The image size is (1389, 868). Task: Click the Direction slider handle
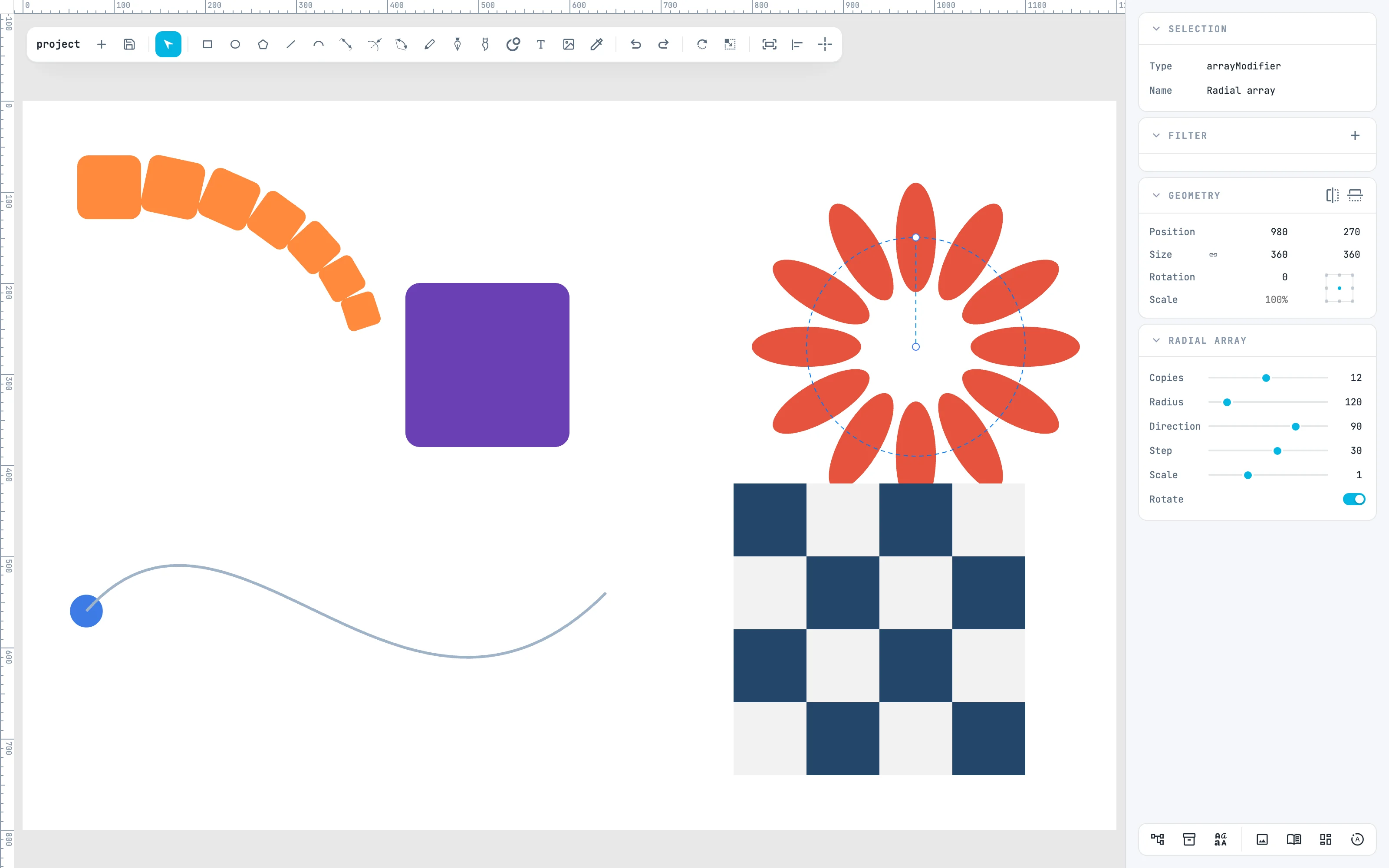(x=1295, y=427)
